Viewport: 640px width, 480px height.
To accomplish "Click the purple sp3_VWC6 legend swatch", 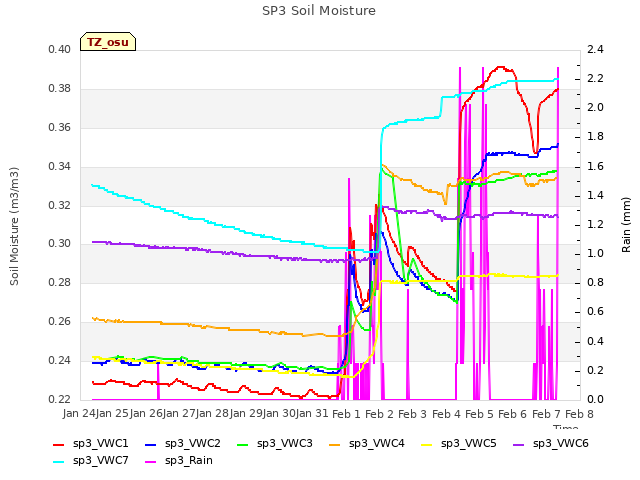I will click(x=518, y=445).
